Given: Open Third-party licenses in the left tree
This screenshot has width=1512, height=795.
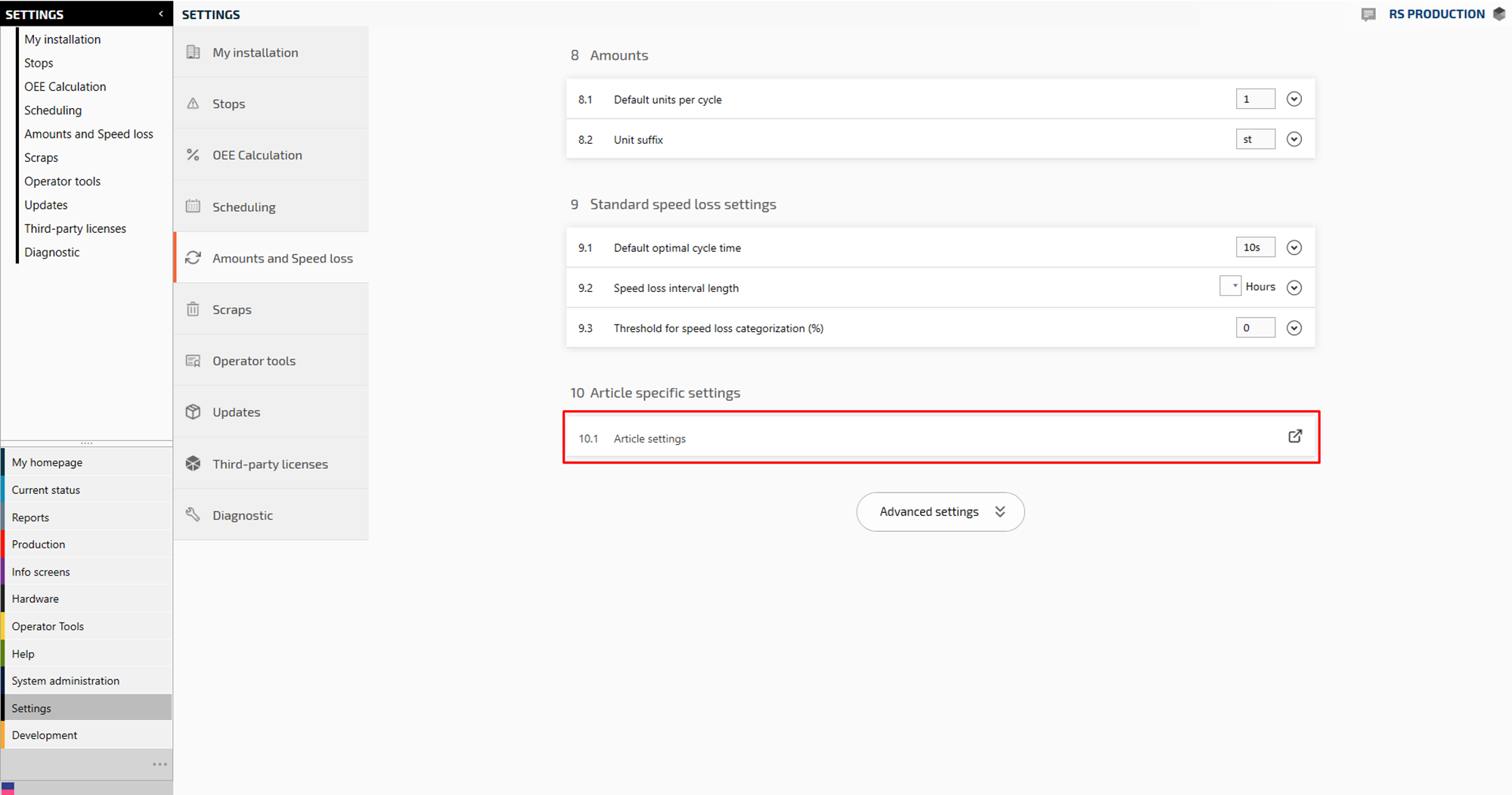Looking at the screenshot, I should (75, 228).
